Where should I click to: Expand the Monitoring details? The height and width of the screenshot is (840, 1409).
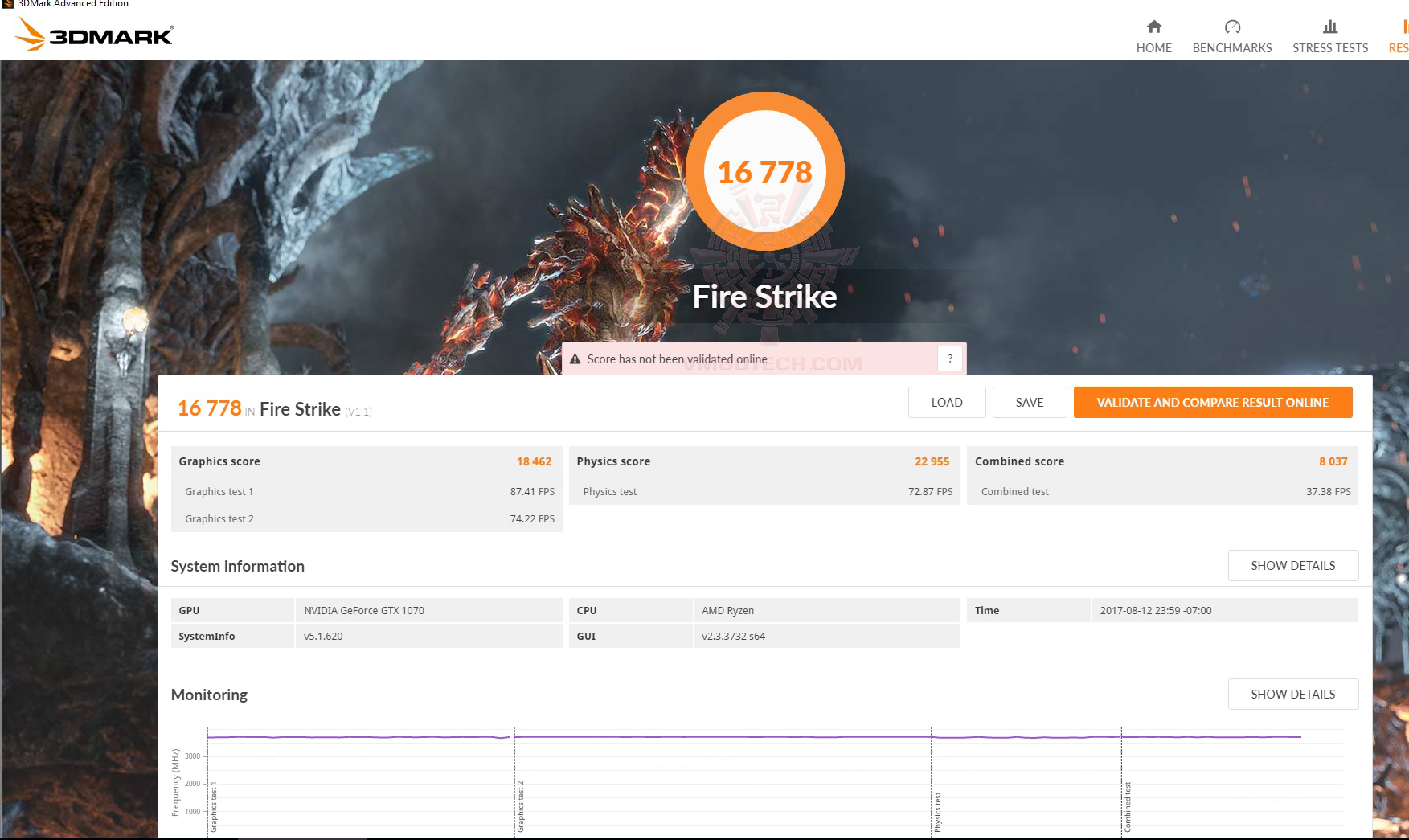pos(1292,694)
